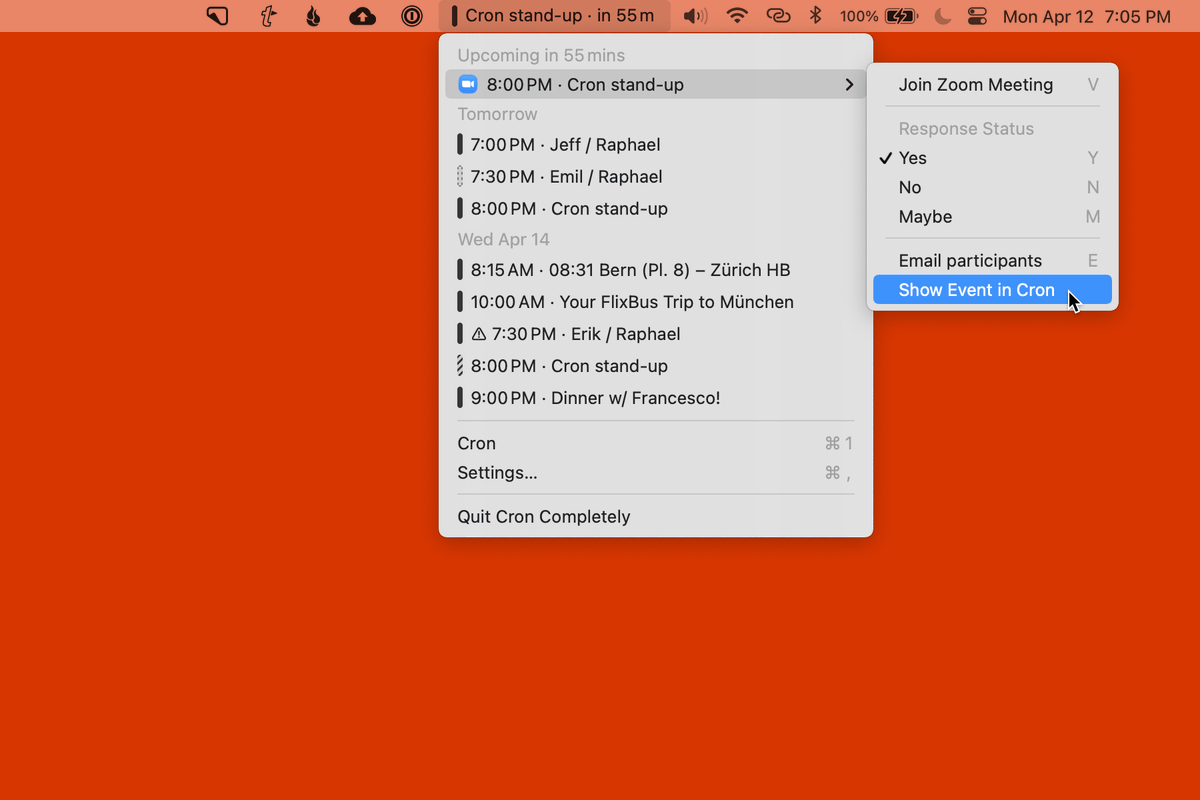The height and width of the screenshot is (800, 1200).
Task: Click the 100% battery percentage text
Action: click(x=859, y=16)
